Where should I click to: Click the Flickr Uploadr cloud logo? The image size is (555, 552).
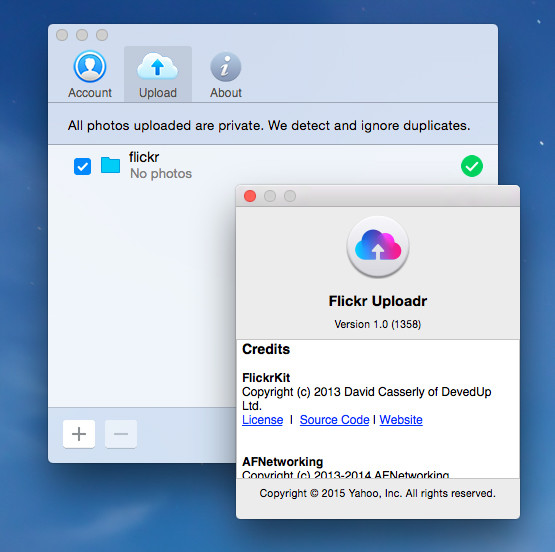click(378, 247)
